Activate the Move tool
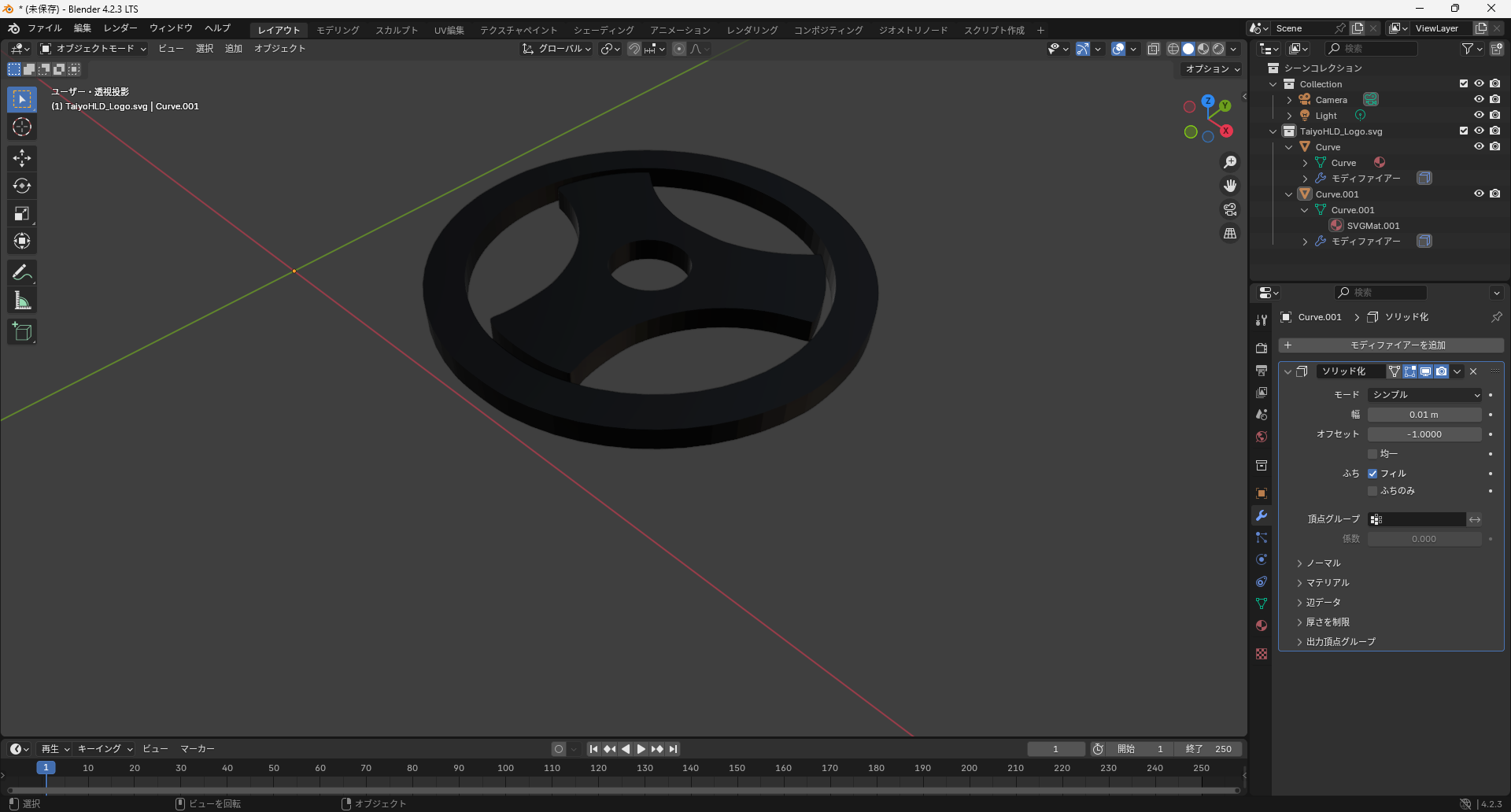The image size is (1511, 812). coord(22,158)
